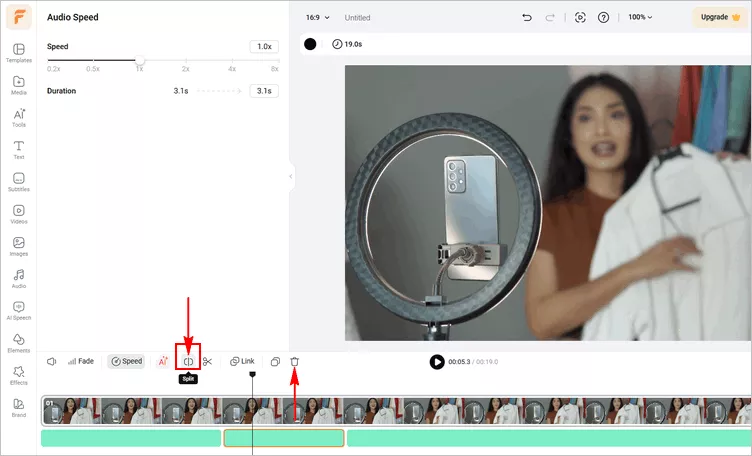
Task: Open the AI Speech sidebar panel
Action: click(x=19, y=311)
